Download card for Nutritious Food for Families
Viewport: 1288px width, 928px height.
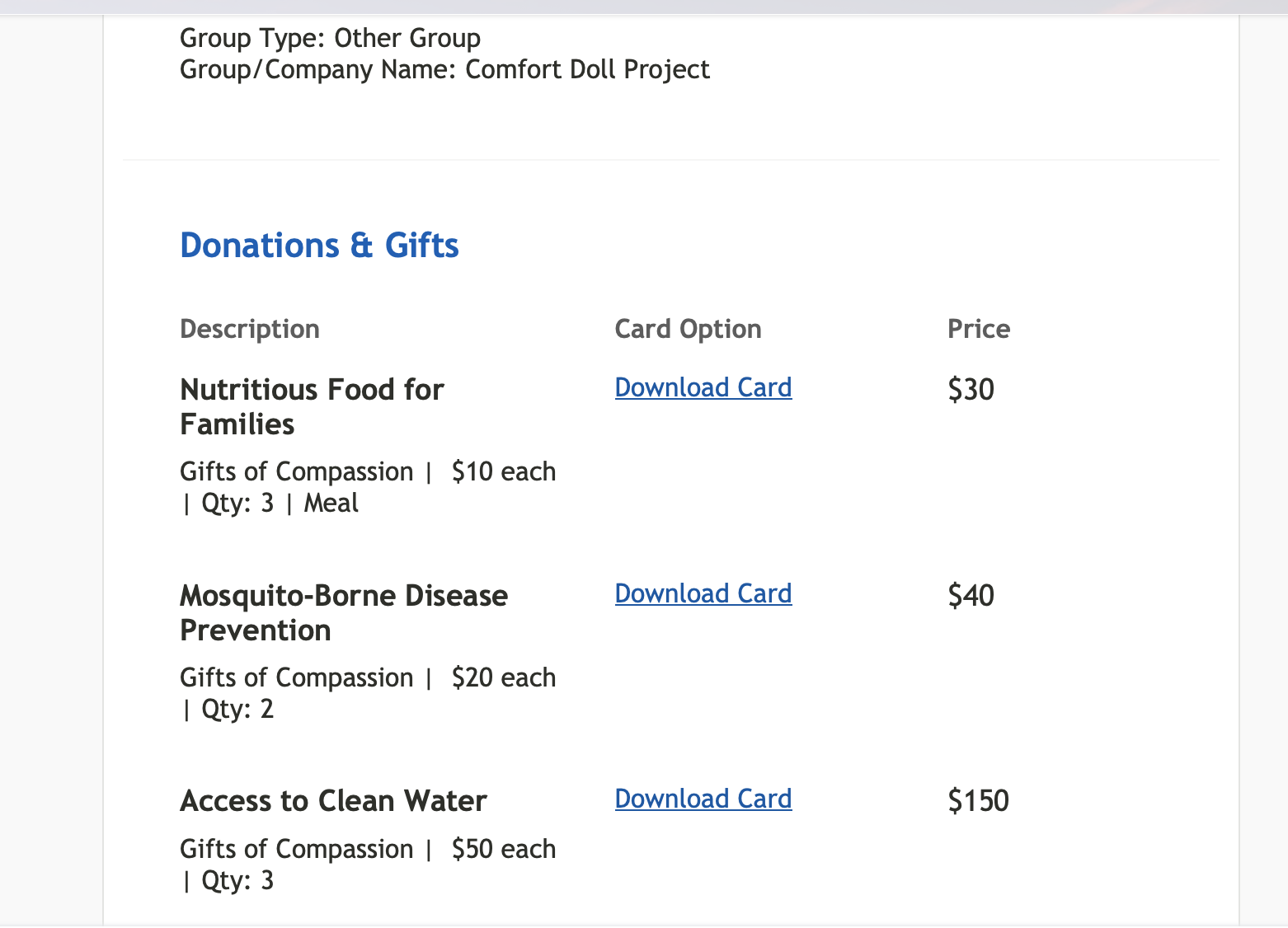(703, 387)
